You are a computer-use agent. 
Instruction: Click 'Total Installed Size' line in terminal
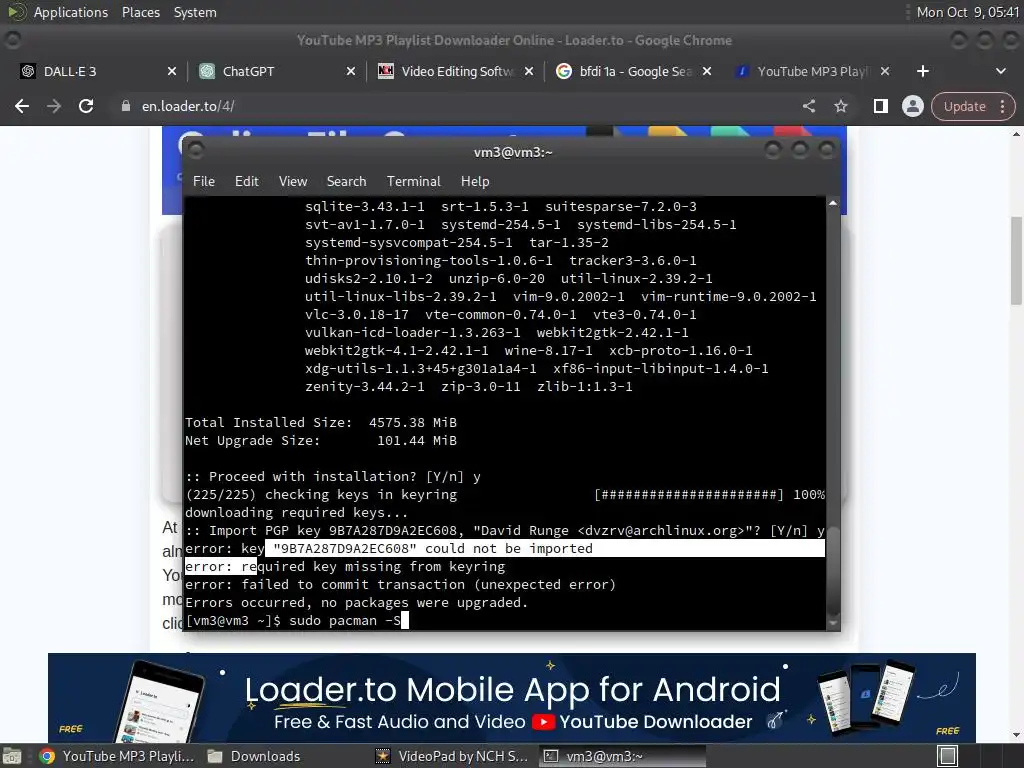[x=321, y=423]
